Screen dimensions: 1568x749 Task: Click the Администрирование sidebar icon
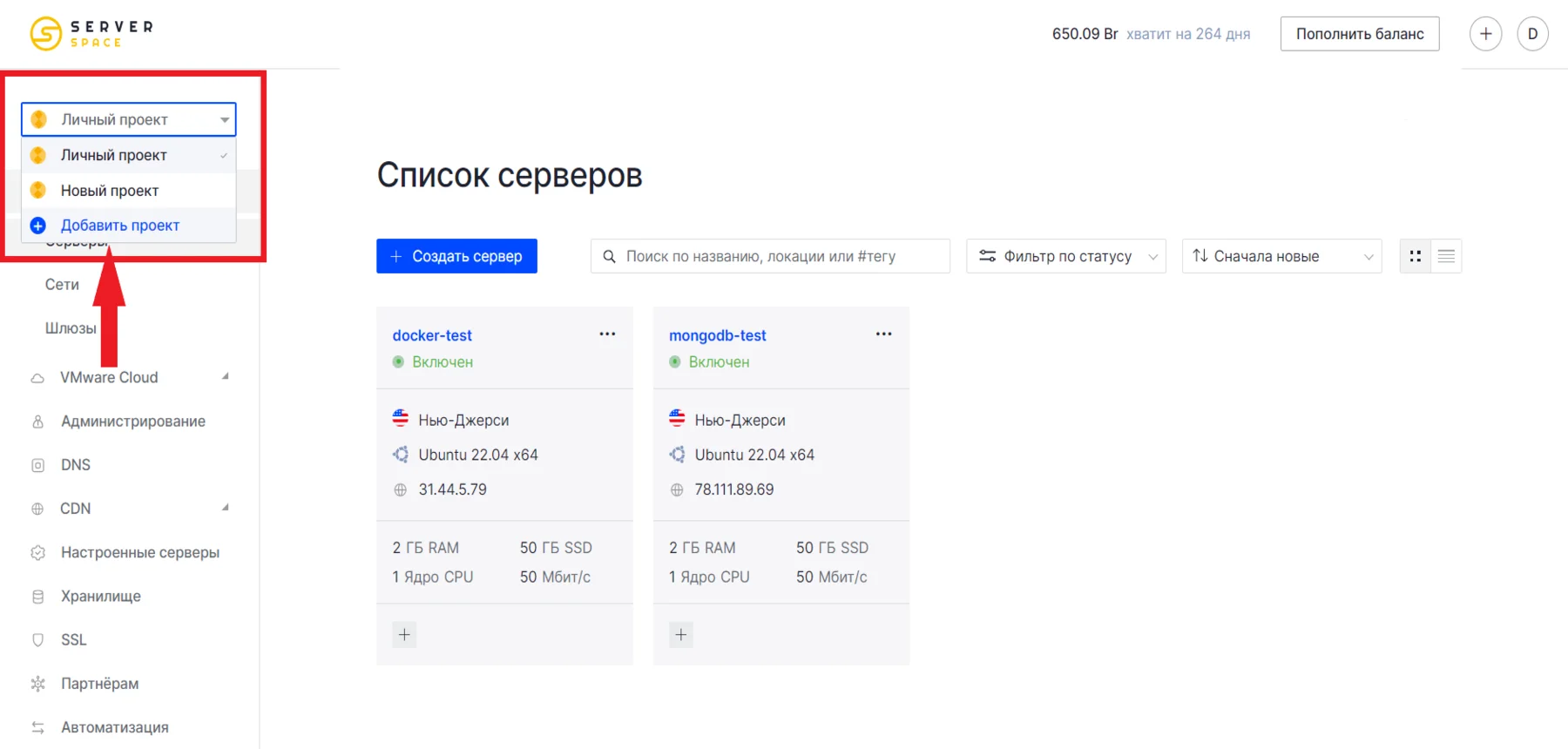(37, 422)
